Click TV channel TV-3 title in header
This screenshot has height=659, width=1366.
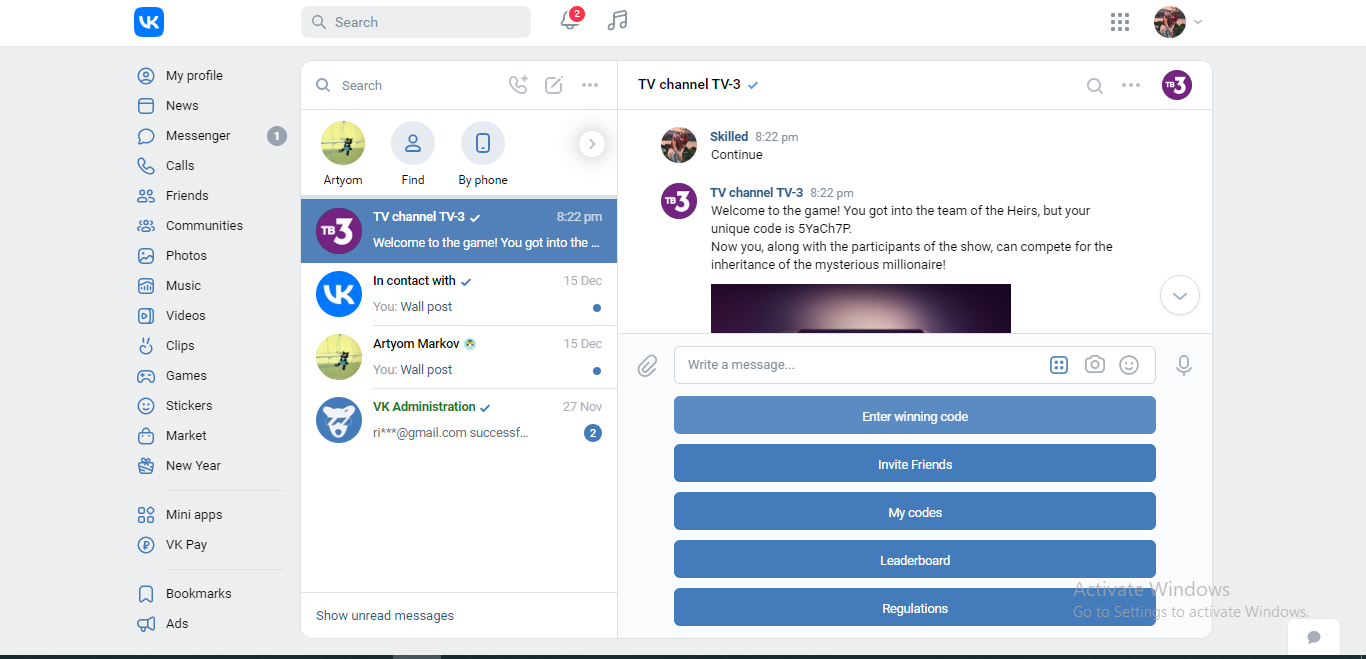click(x=689, y=85)
